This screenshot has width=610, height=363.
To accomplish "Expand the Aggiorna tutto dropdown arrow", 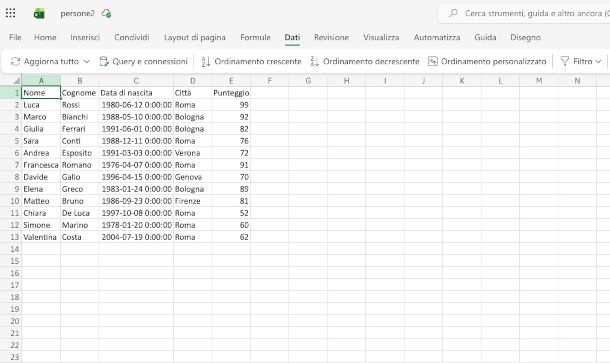I will point(87,61).
